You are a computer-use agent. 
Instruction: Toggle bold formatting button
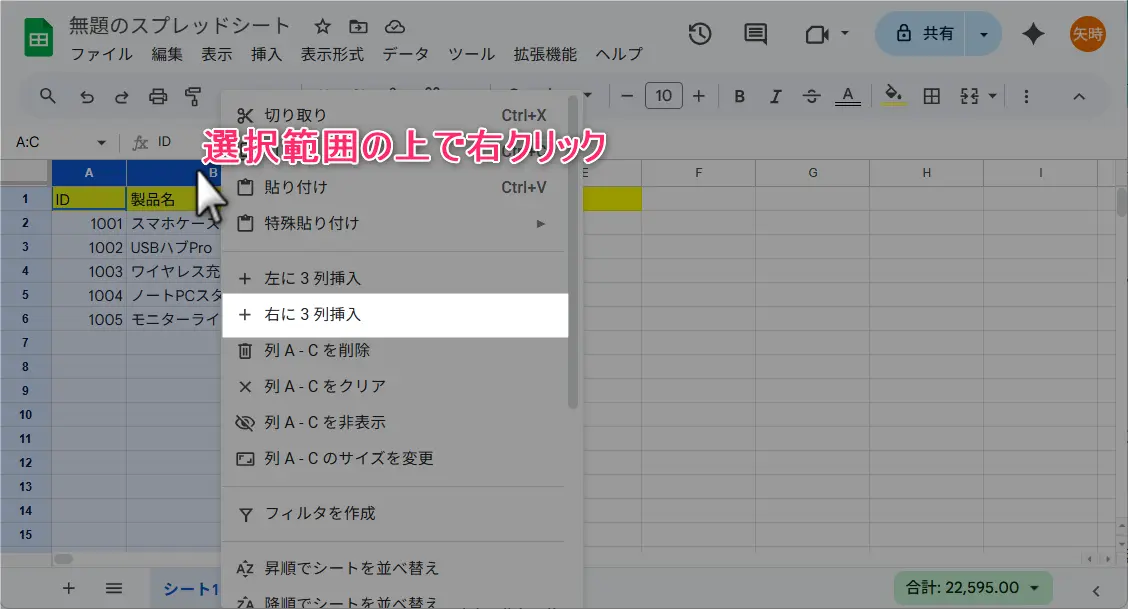[739, 96]
